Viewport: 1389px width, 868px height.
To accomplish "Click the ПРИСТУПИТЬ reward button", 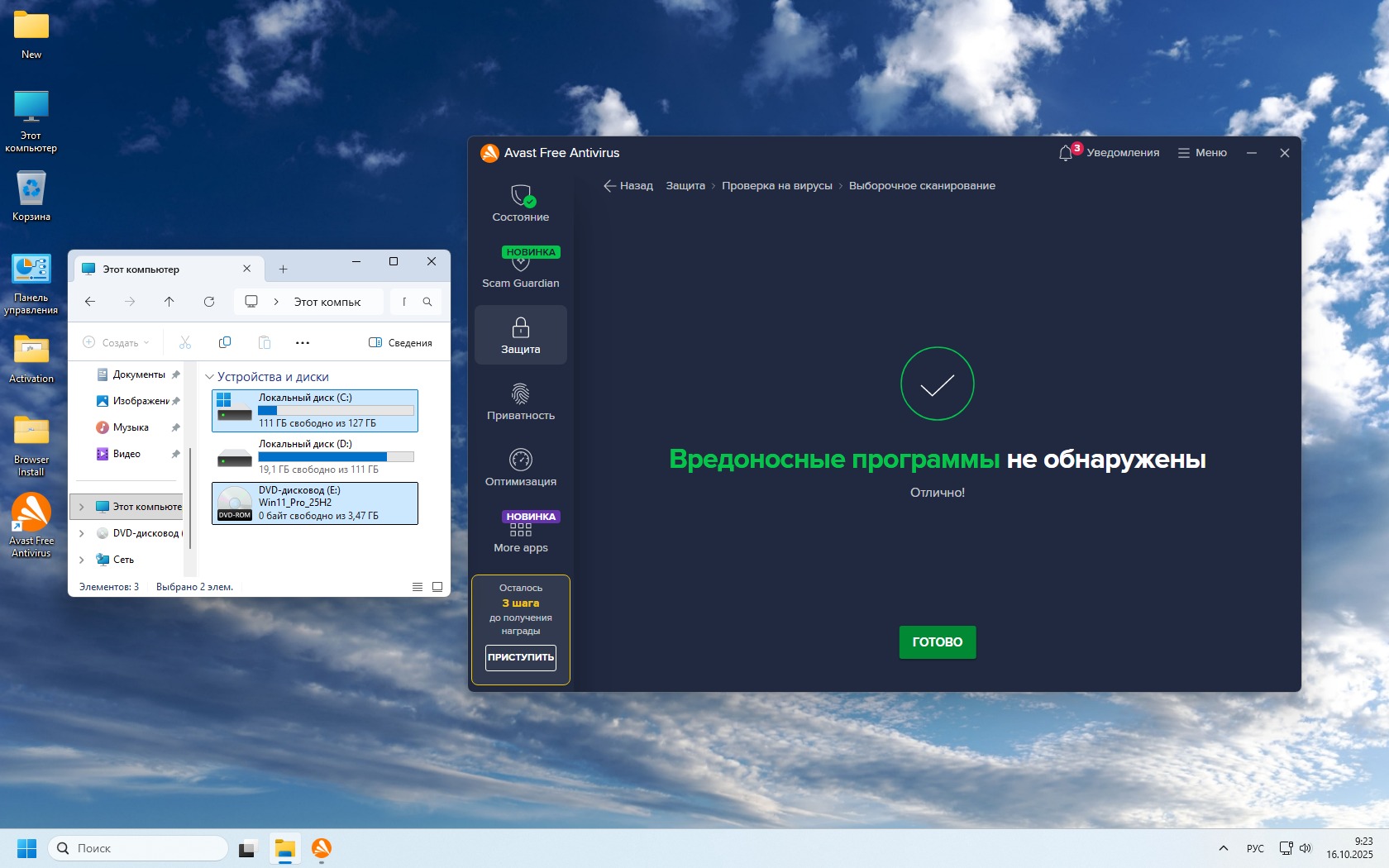I will click(x=521, y=657).
